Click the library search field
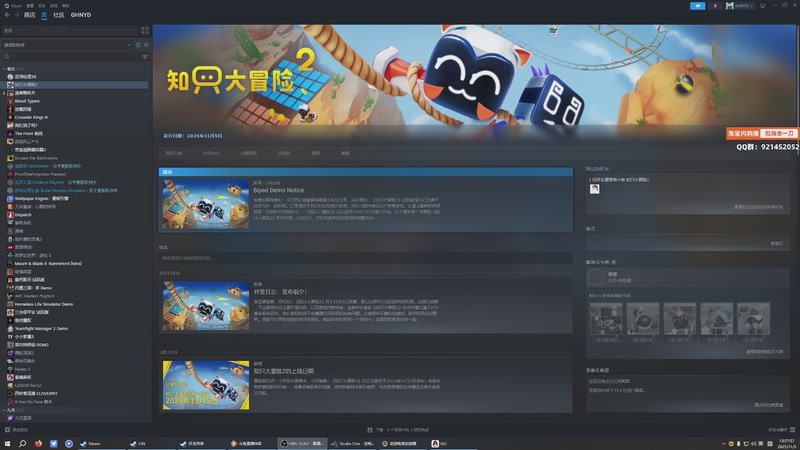This screenshot has width=800, height=450. (x=70, y=57)
